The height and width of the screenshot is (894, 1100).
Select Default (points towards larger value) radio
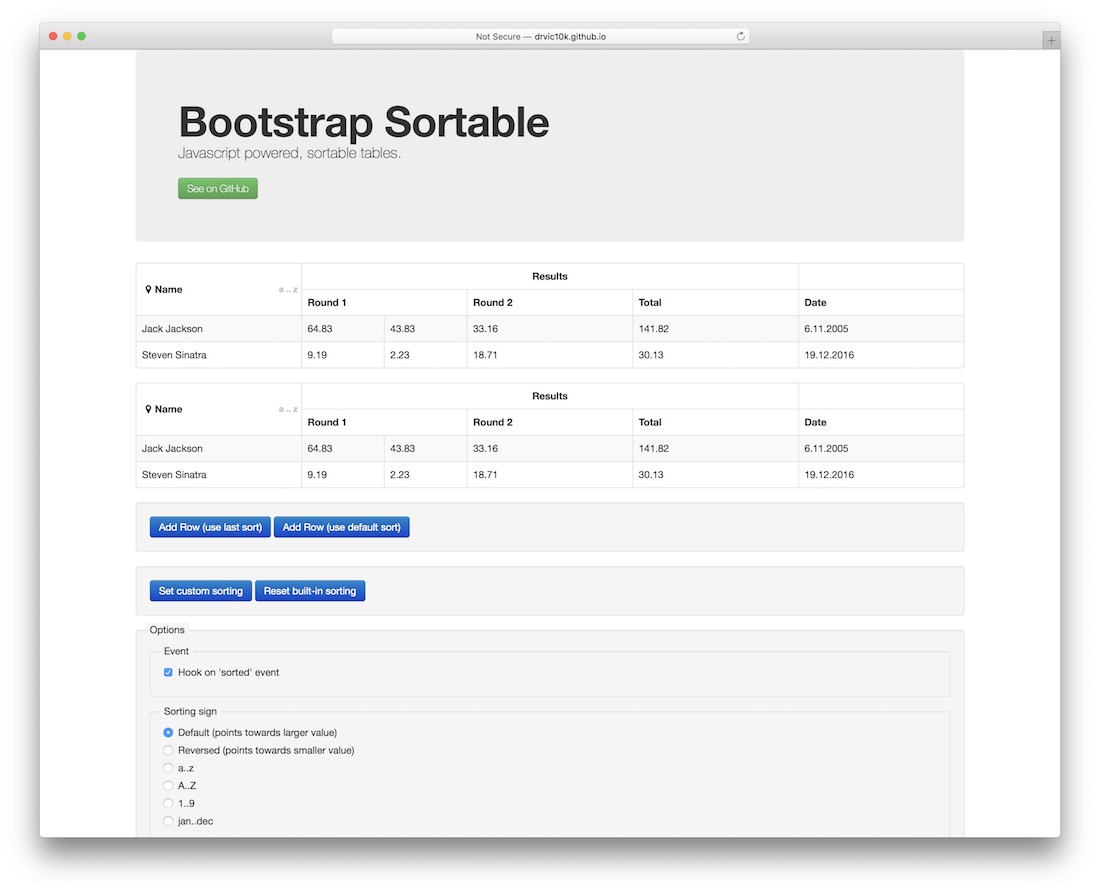(x=168, y=733)
